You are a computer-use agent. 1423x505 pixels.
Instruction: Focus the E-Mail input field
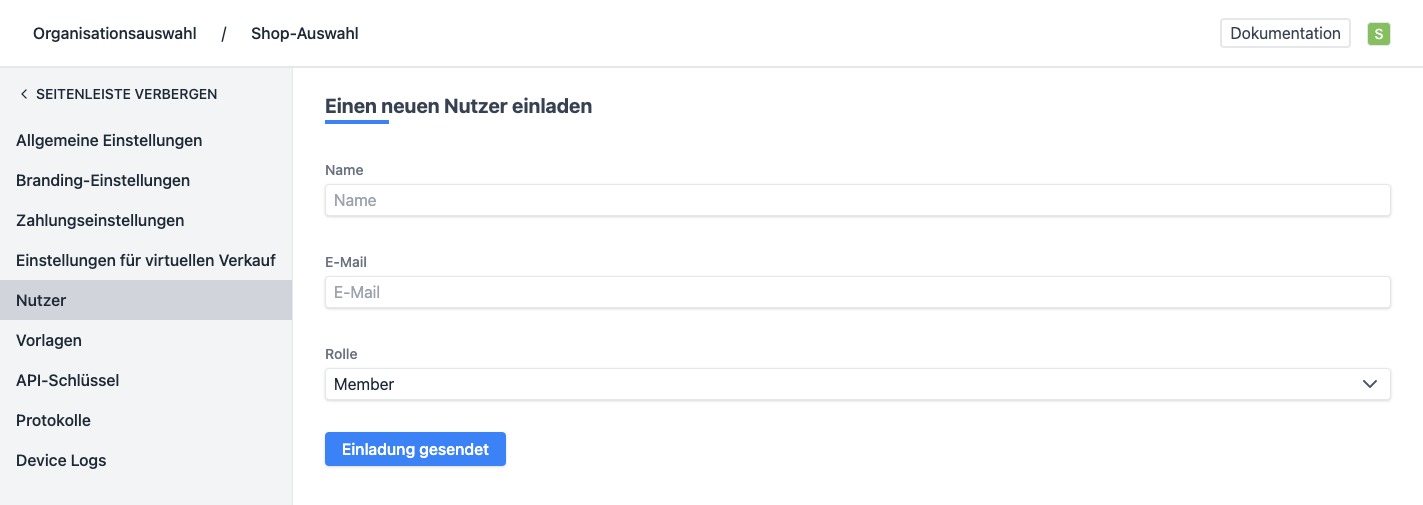pos(857,292)
